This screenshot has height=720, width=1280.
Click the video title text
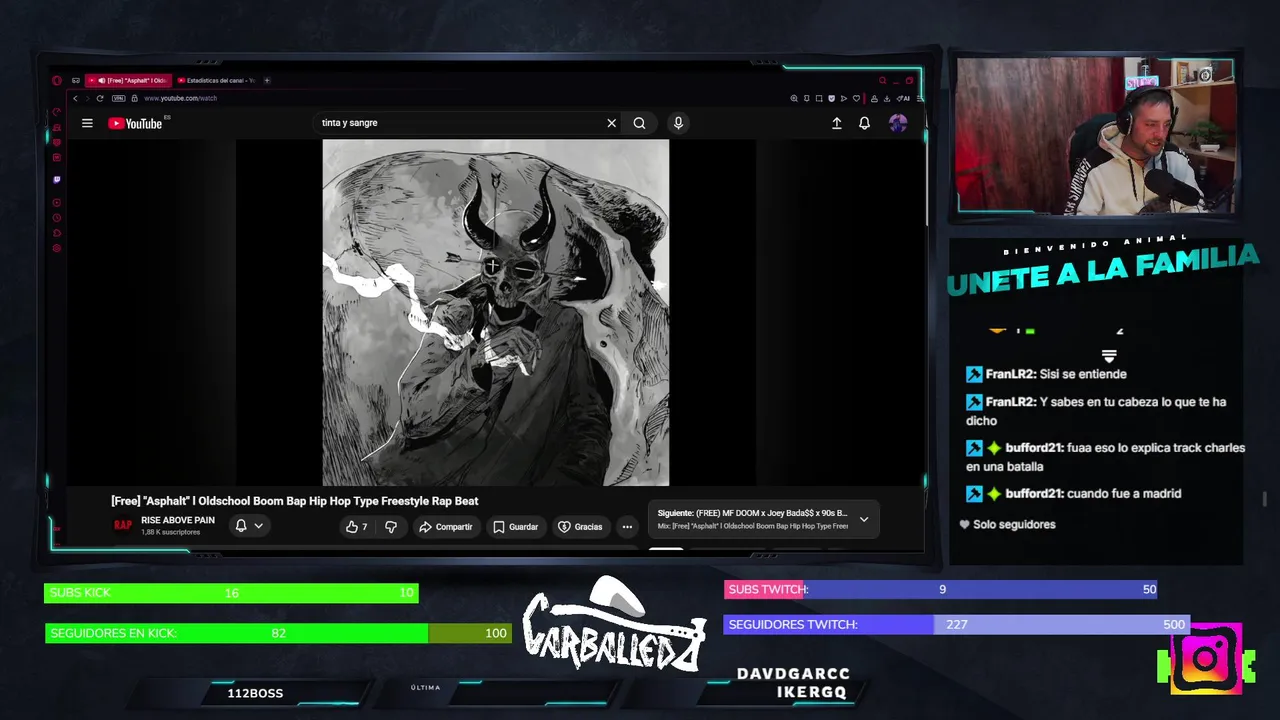pyautogui.click(x=295, y=501)
